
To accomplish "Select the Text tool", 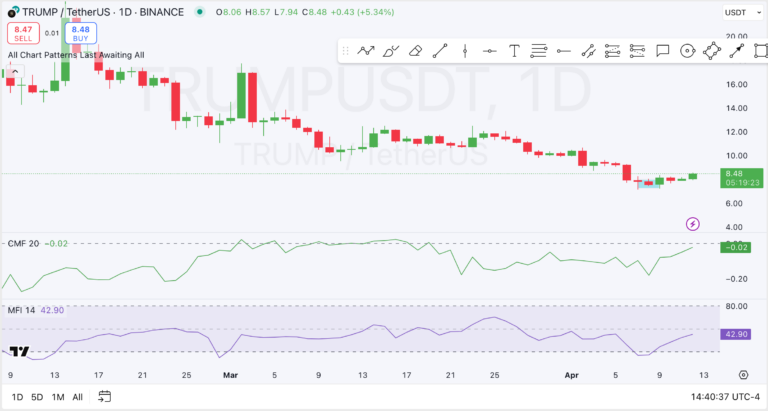I will [514, 50].
